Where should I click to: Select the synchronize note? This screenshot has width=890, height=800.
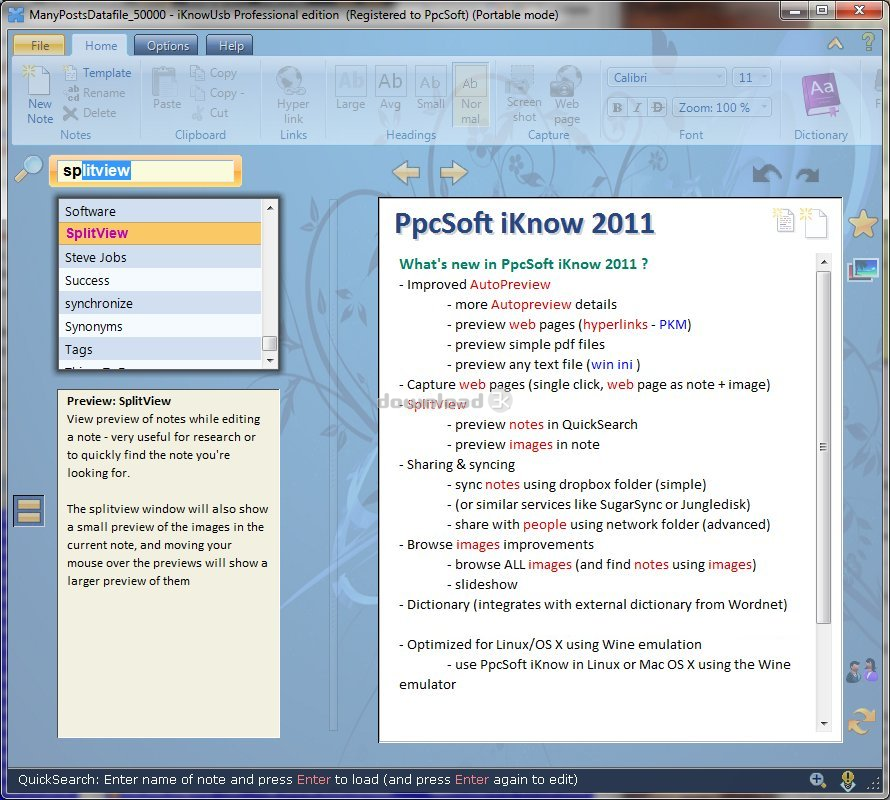tap(159, 303)
